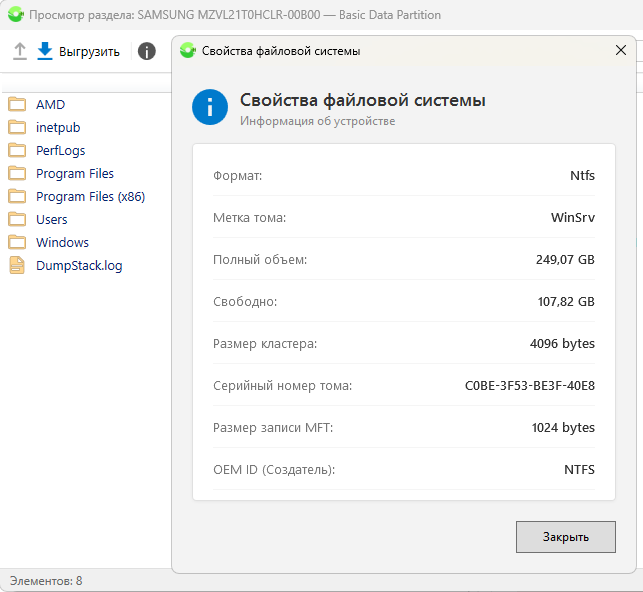Select the Users folder entry

[52, 219]
